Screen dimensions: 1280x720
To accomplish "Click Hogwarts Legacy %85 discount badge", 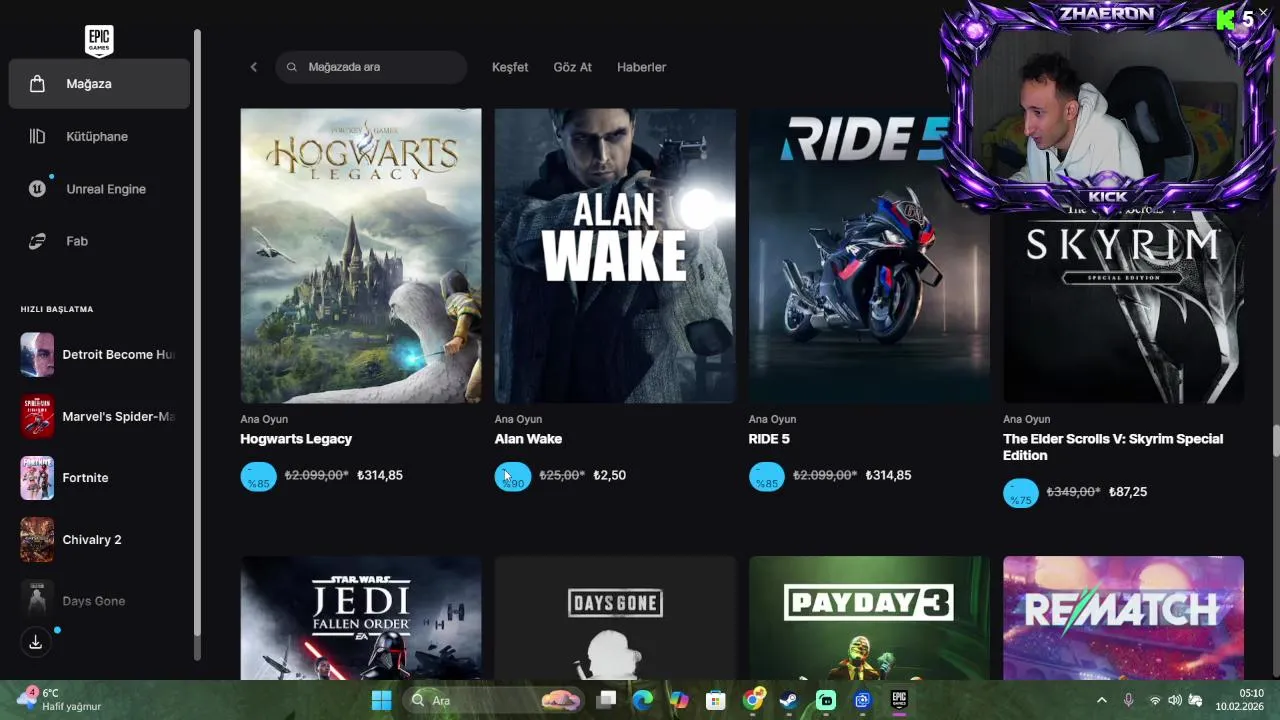I will click(258, 477).
